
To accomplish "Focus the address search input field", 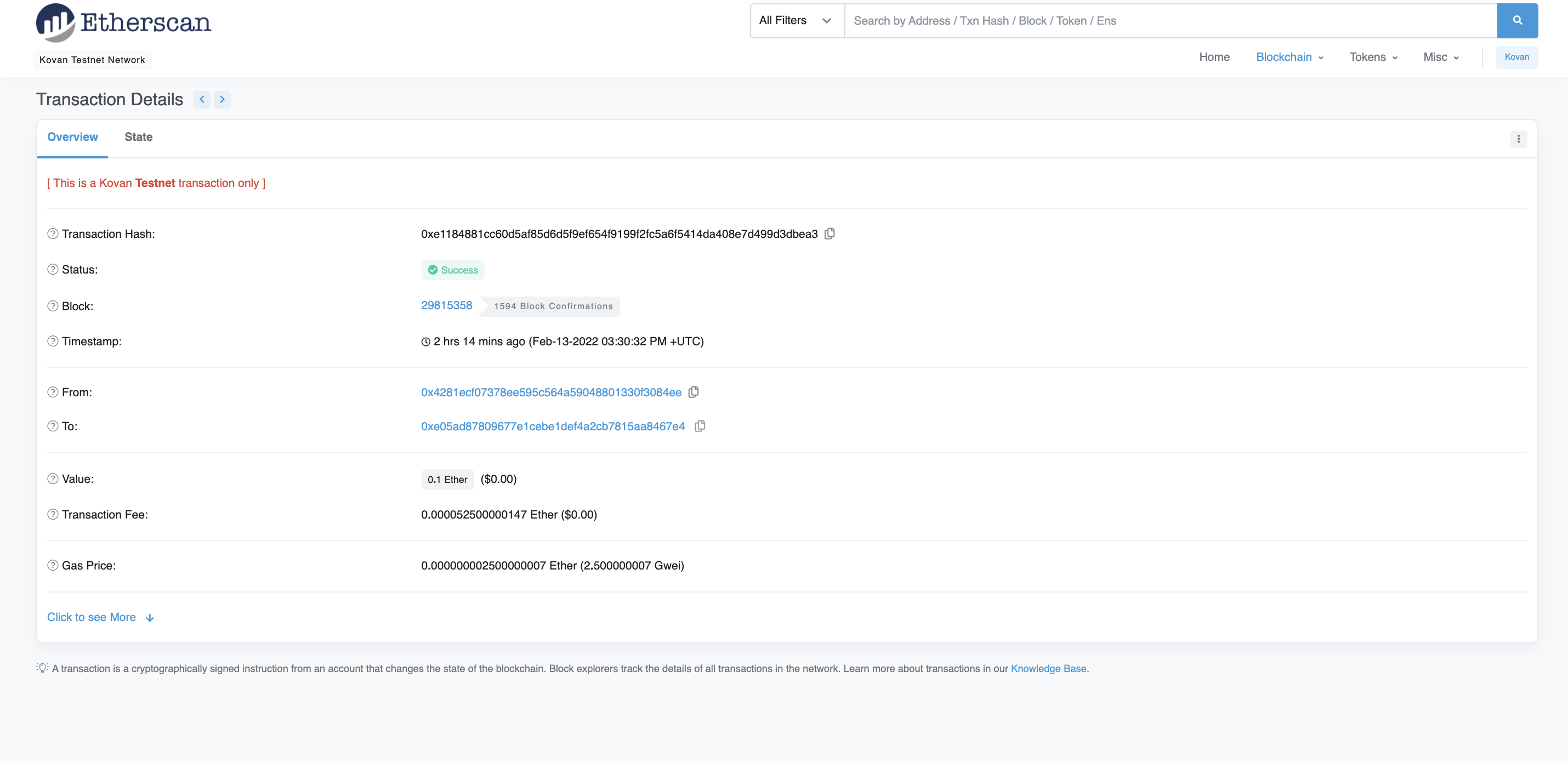I will (x=1169, y=21).
